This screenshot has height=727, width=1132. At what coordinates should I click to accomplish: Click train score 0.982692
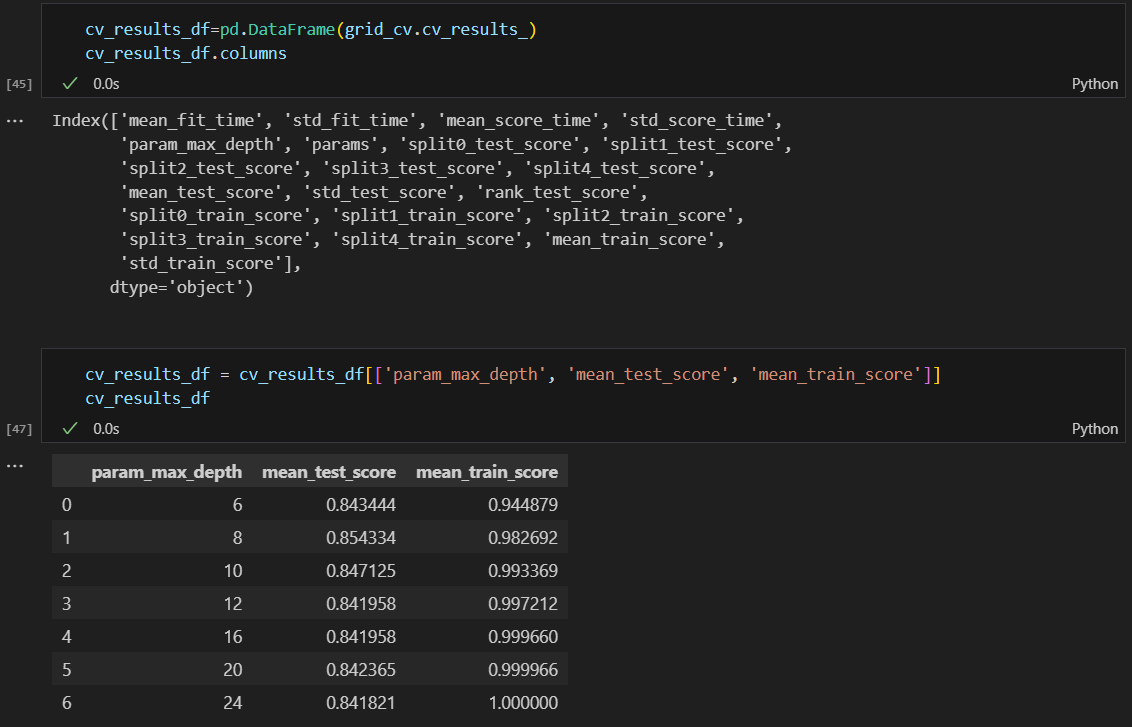523,538
